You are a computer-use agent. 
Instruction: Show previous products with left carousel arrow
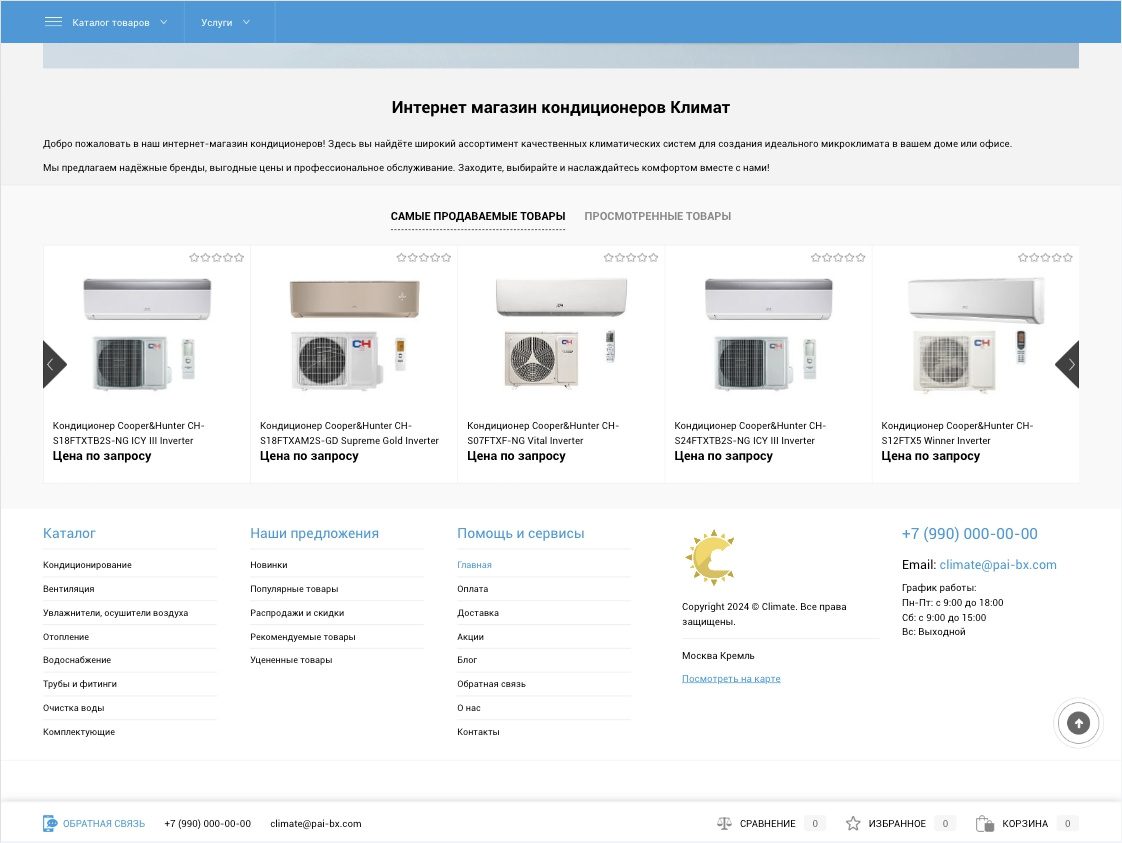point(54,364)
